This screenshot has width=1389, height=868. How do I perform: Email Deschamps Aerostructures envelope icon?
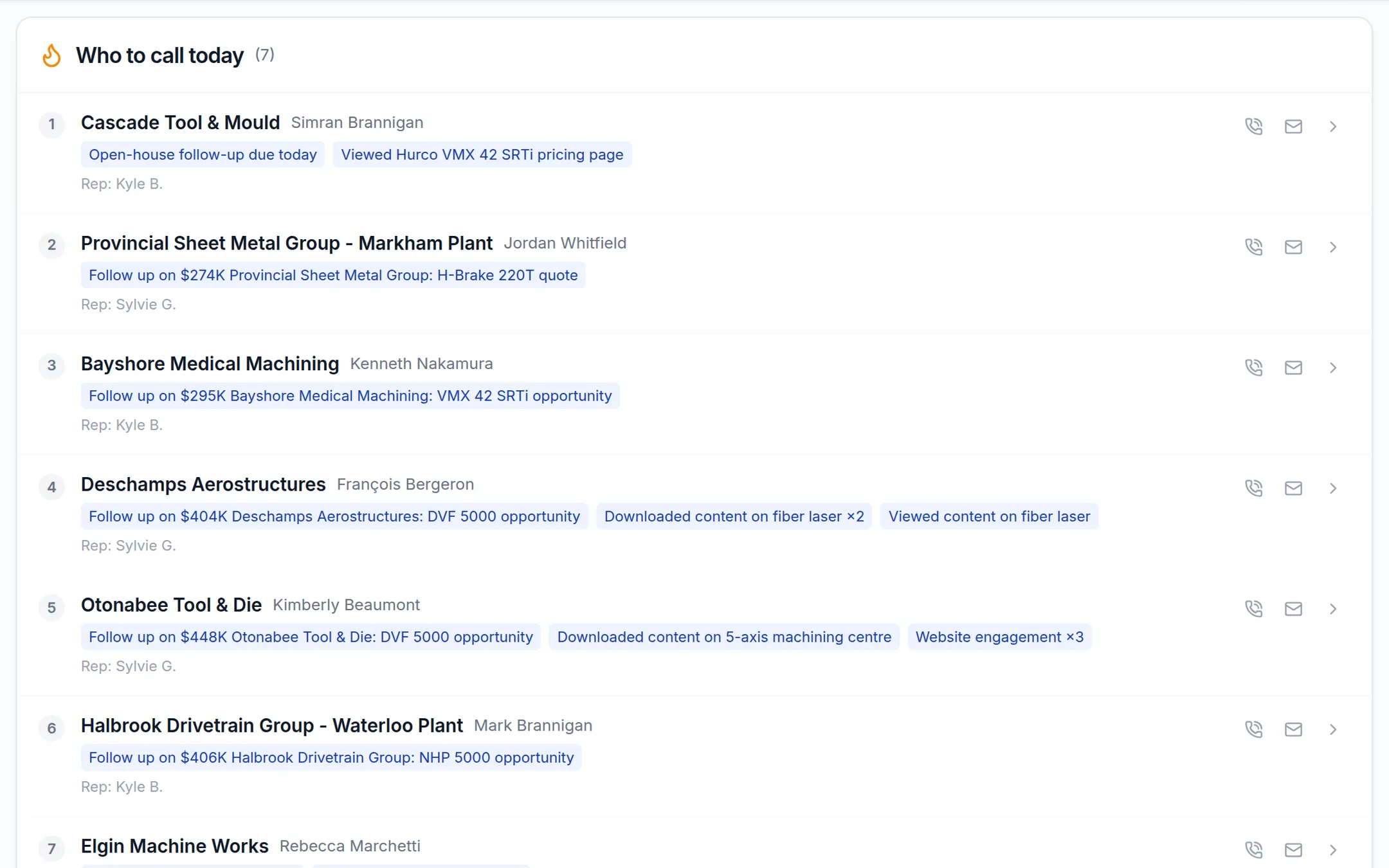tap(1293, 488)
